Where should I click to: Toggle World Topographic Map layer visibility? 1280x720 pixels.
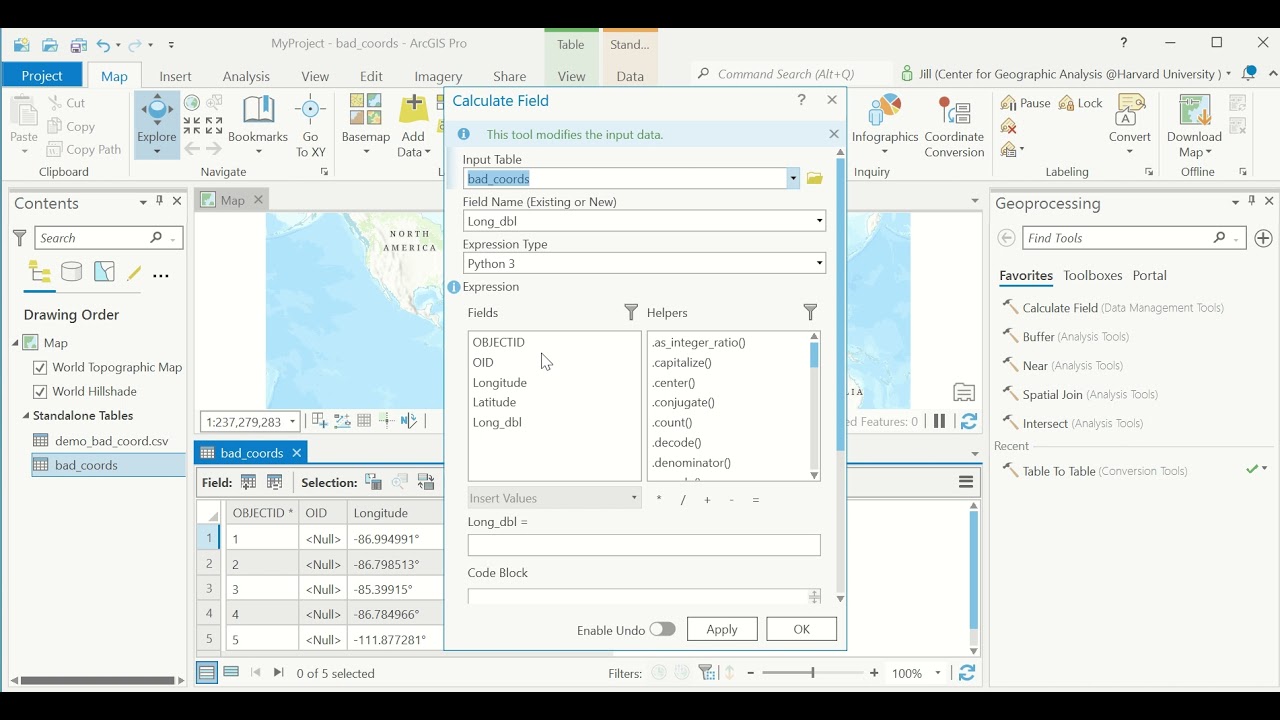40,367
